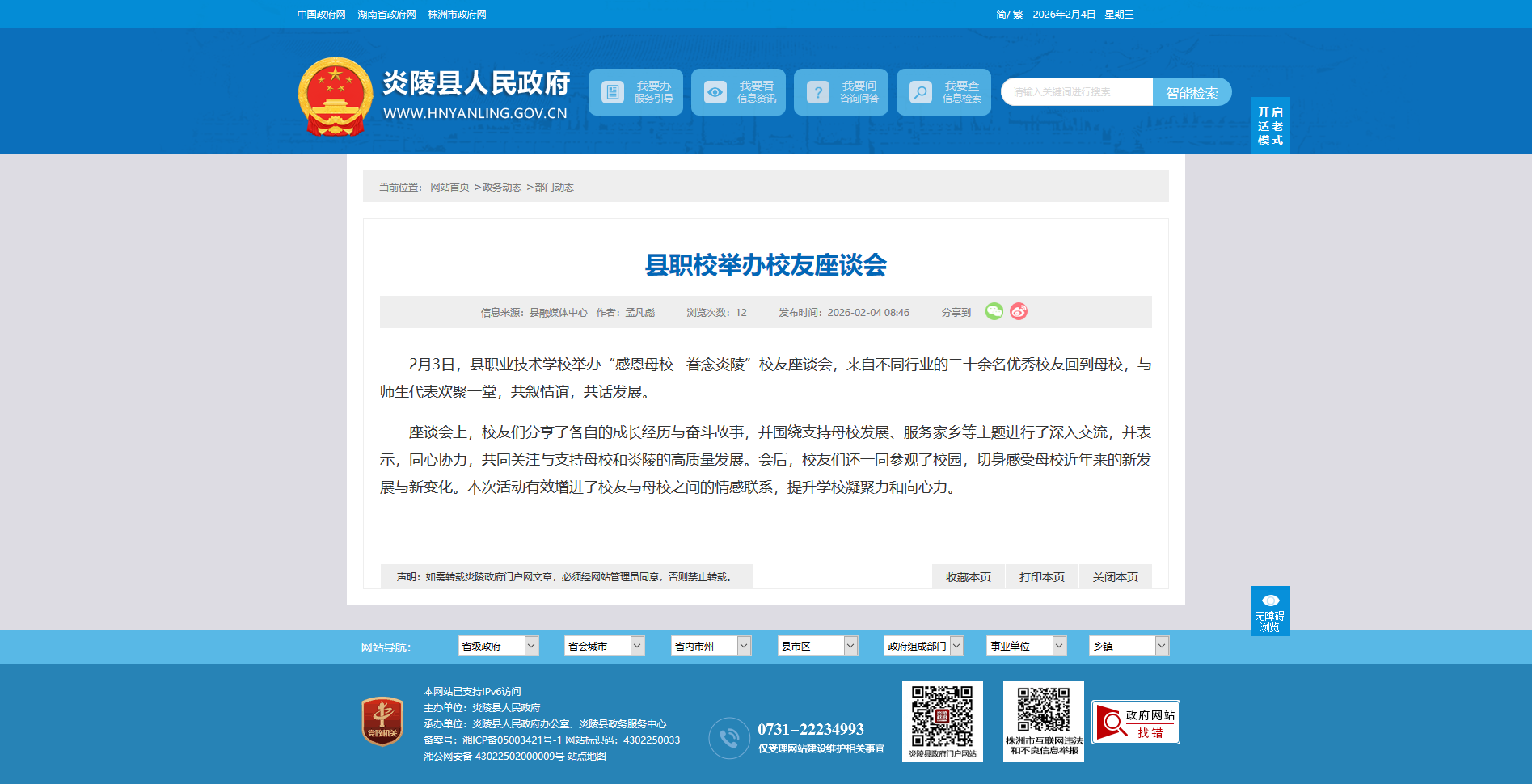Click the 党政机关 red badge icon
The width and height of the screenshot is (1532, 784).
pos(382,721)
